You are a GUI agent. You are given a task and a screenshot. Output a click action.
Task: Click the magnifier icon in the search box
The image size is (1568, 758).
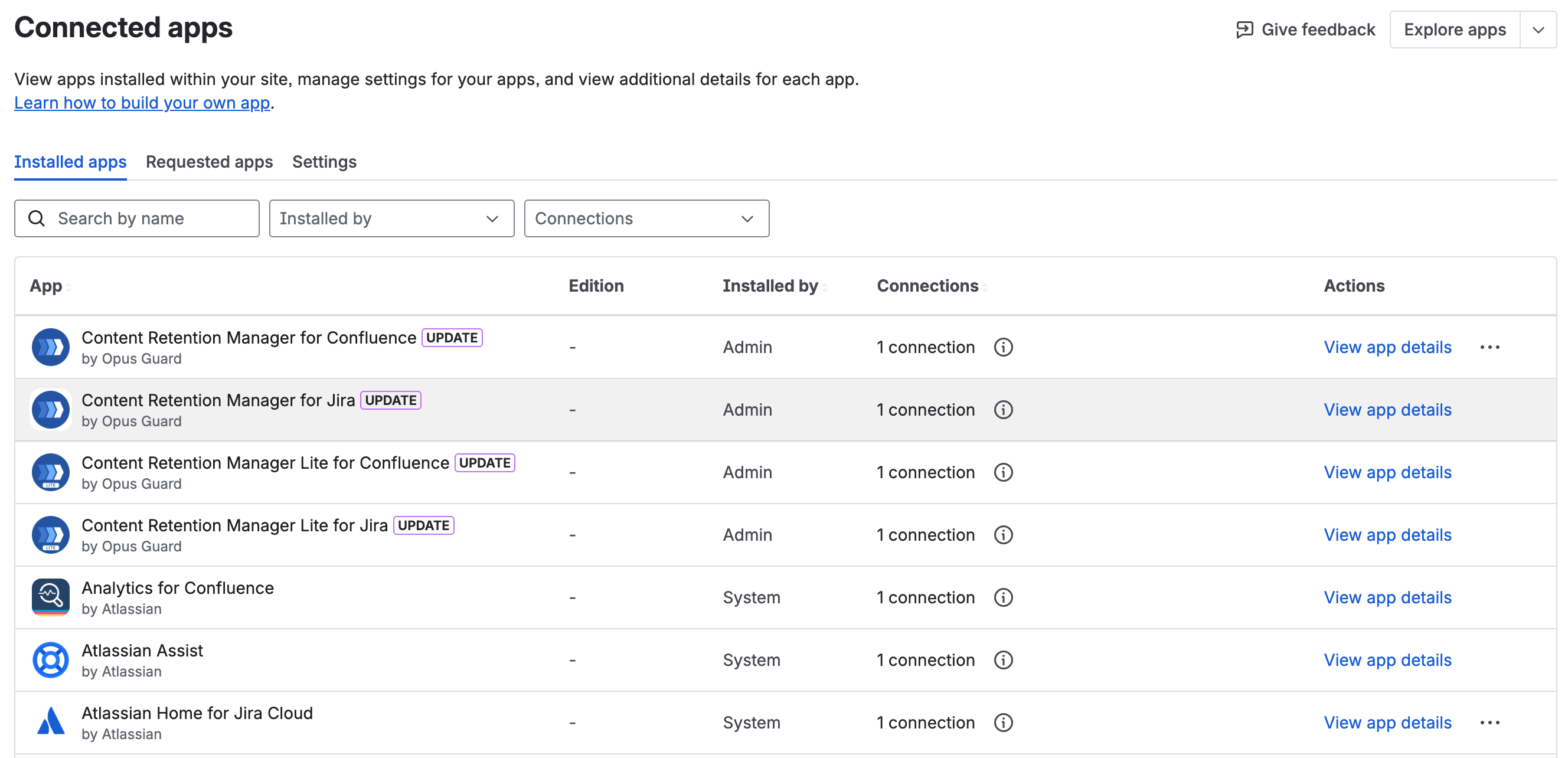37,218
